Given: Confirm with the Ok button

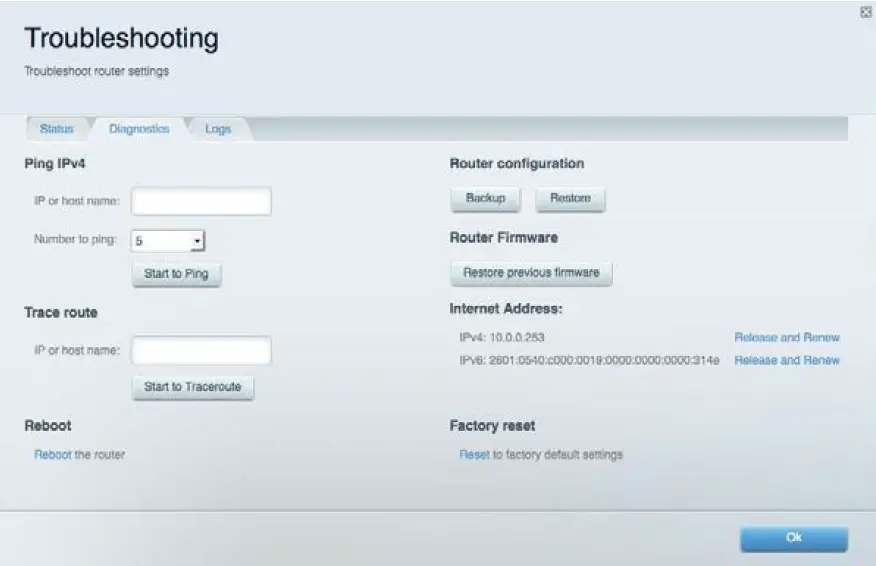Looking at the screenshot, I should coord(794,538).
